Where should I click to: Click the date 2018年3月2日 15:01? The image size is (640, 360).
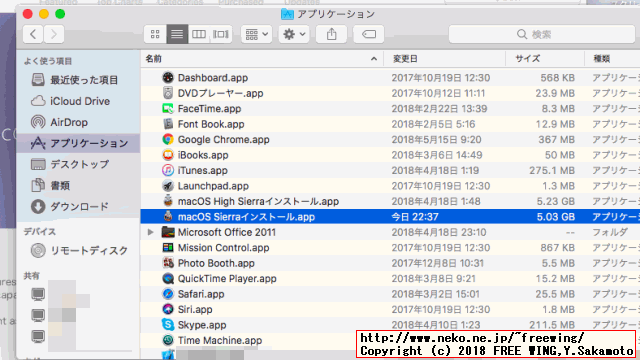coord(436,294)
